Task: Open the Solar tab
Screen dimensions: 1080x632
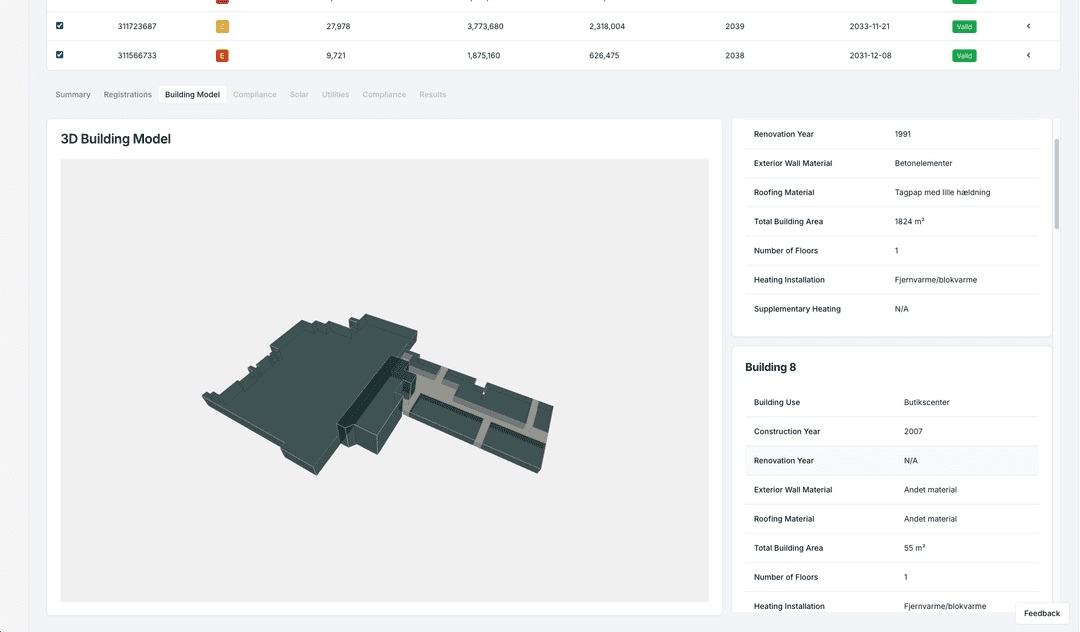Action: 299,94
